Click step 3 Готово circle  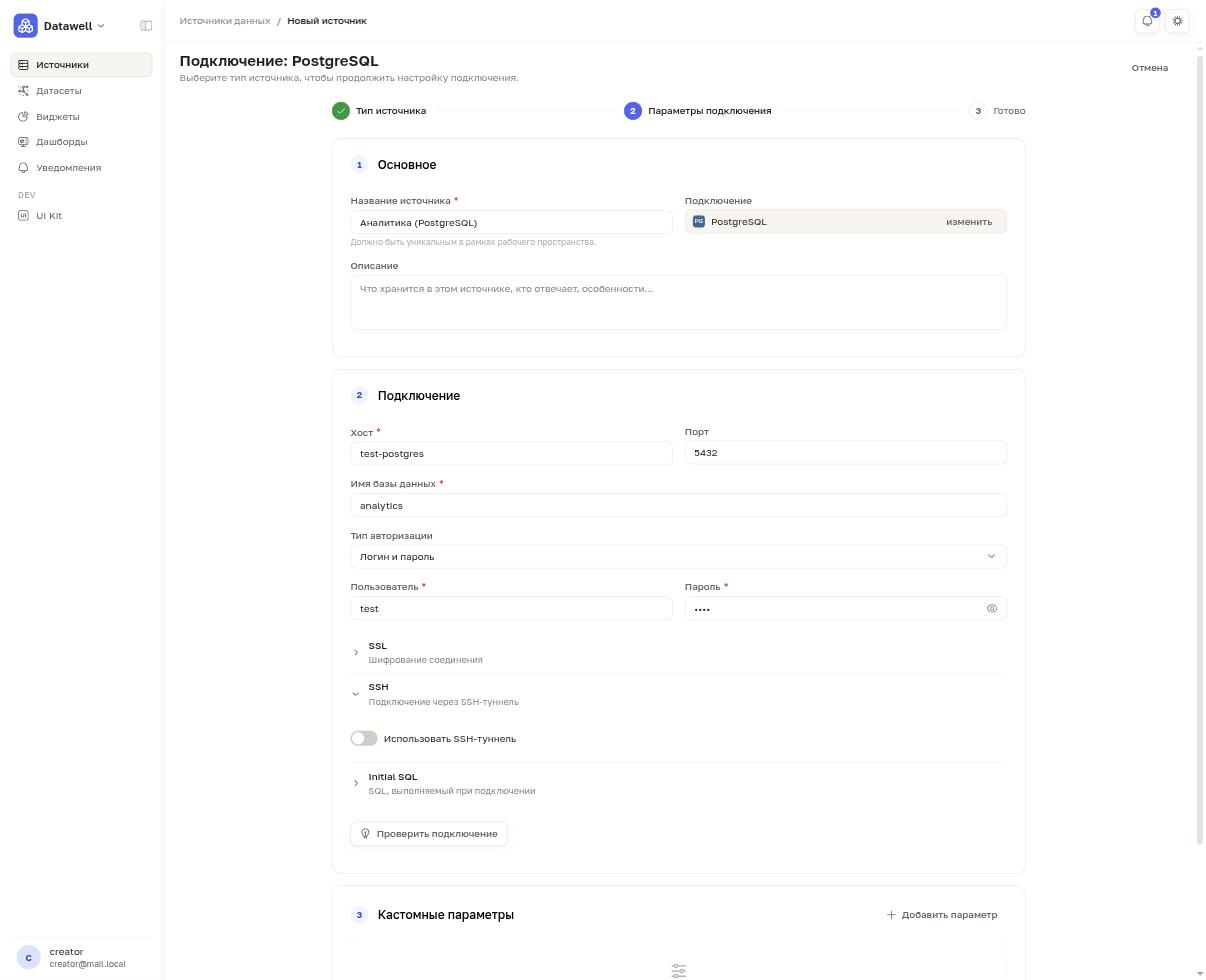978,111
